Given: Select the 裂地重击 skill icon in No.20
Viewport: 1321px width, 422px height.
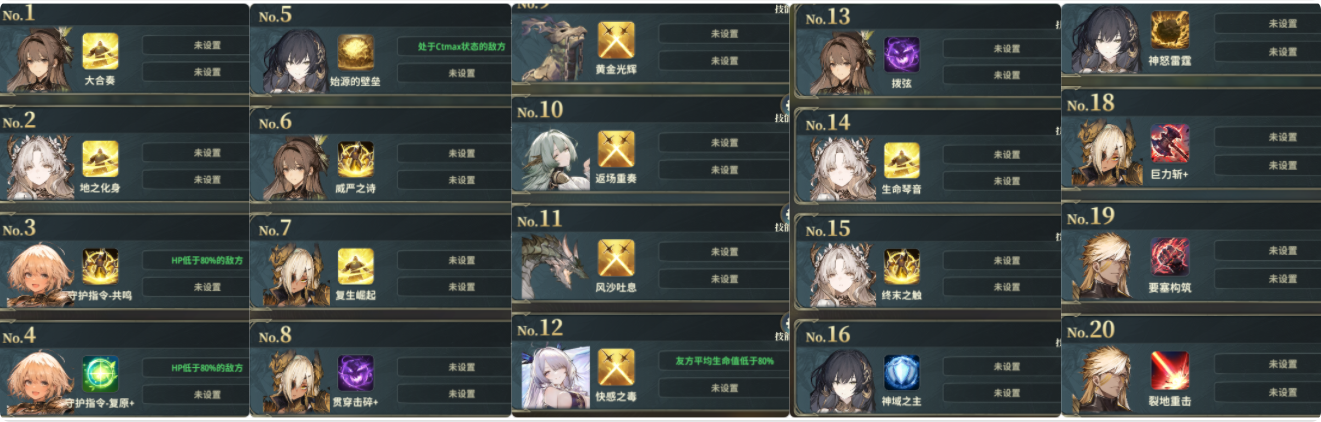Looking at the screenshot, I should (1170, 371).
